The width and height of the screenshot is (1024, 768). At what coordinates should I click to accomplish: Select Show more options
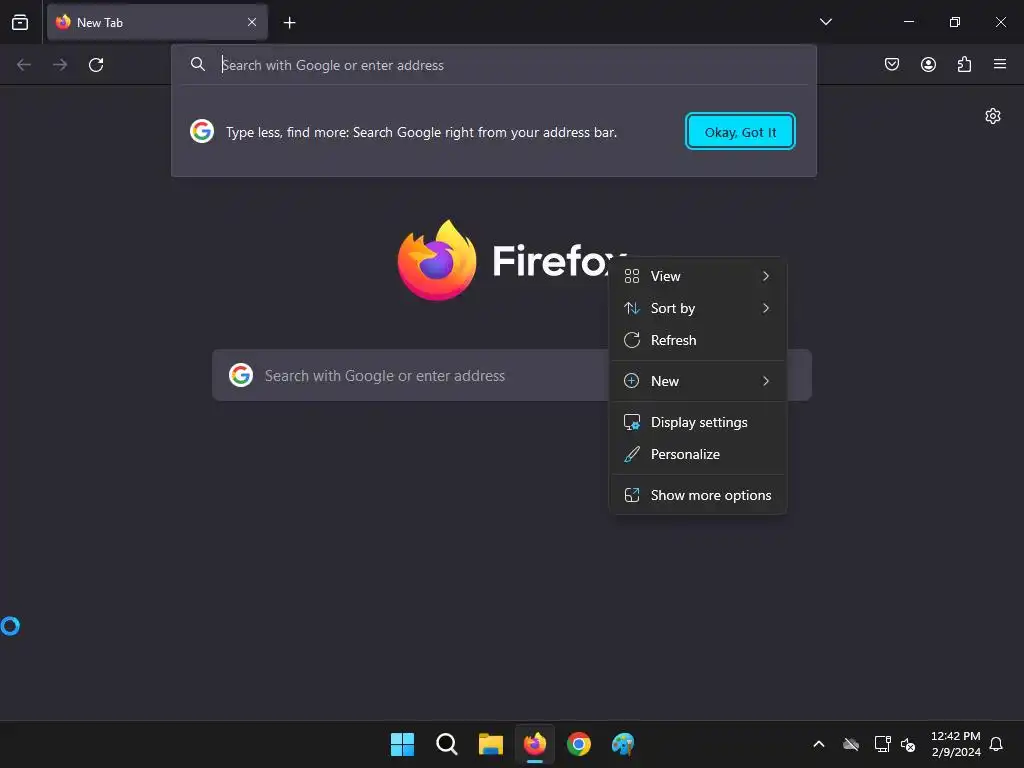click(x=697, y=495)
